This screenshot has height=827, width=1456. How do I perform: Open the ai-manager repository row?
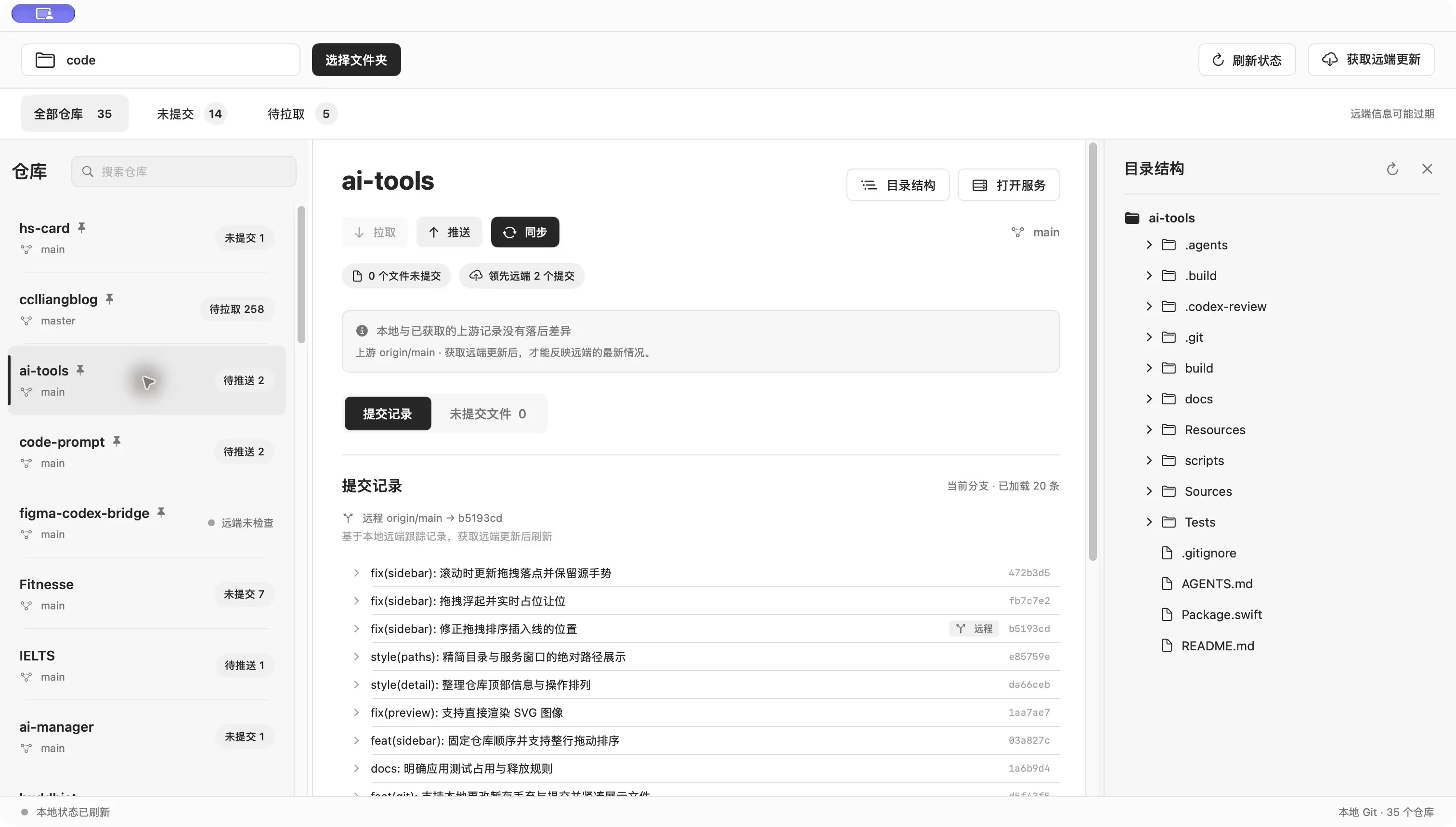pos(146,737)
